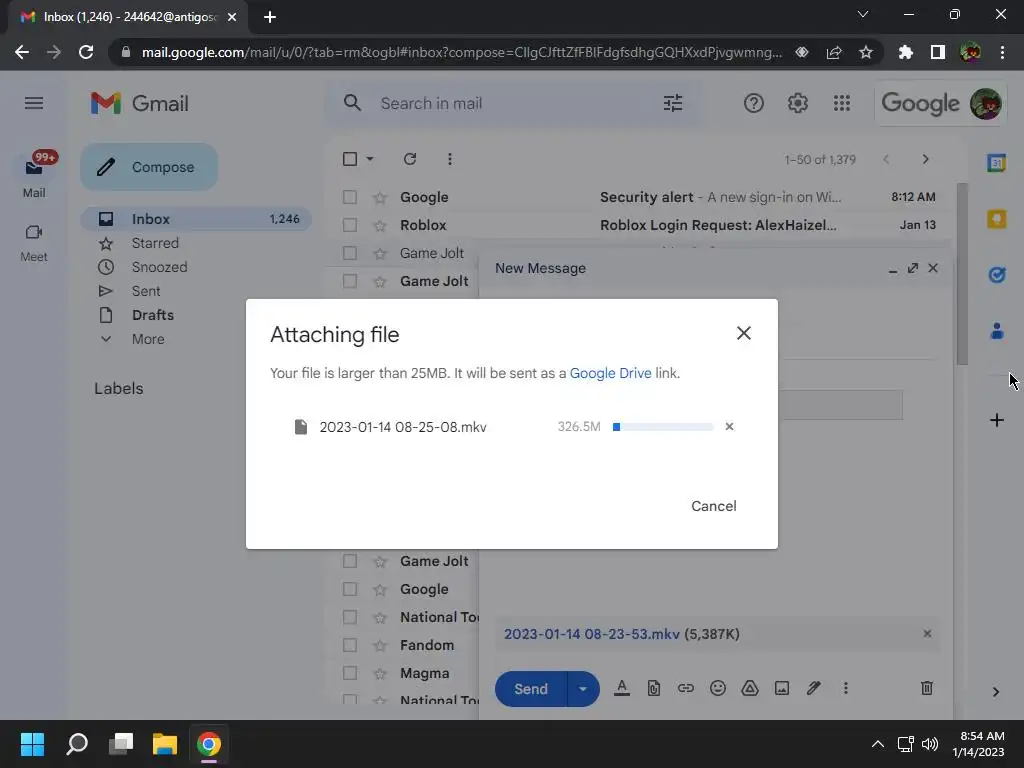
Task: Open Google Keep in the side panel
Action: [996, 219]
